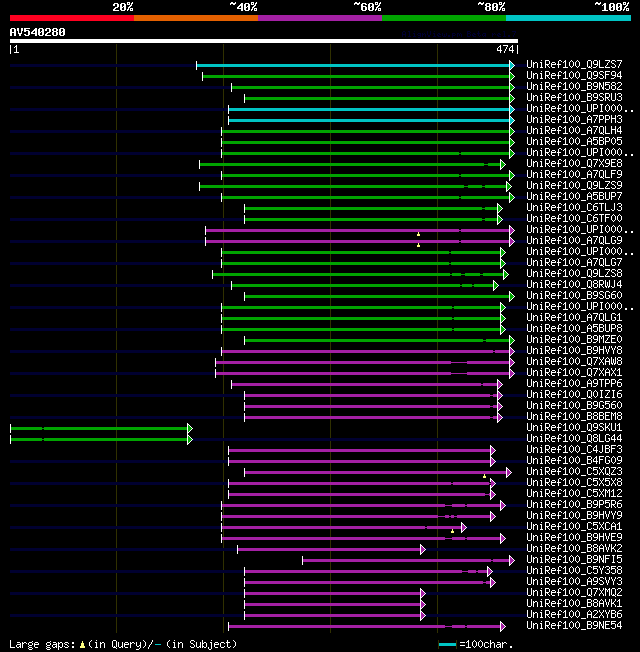This screenshot has width=640, height=652.
Task: Click the UniRef100_B9HVE9 label
Action: click(574, 538)
